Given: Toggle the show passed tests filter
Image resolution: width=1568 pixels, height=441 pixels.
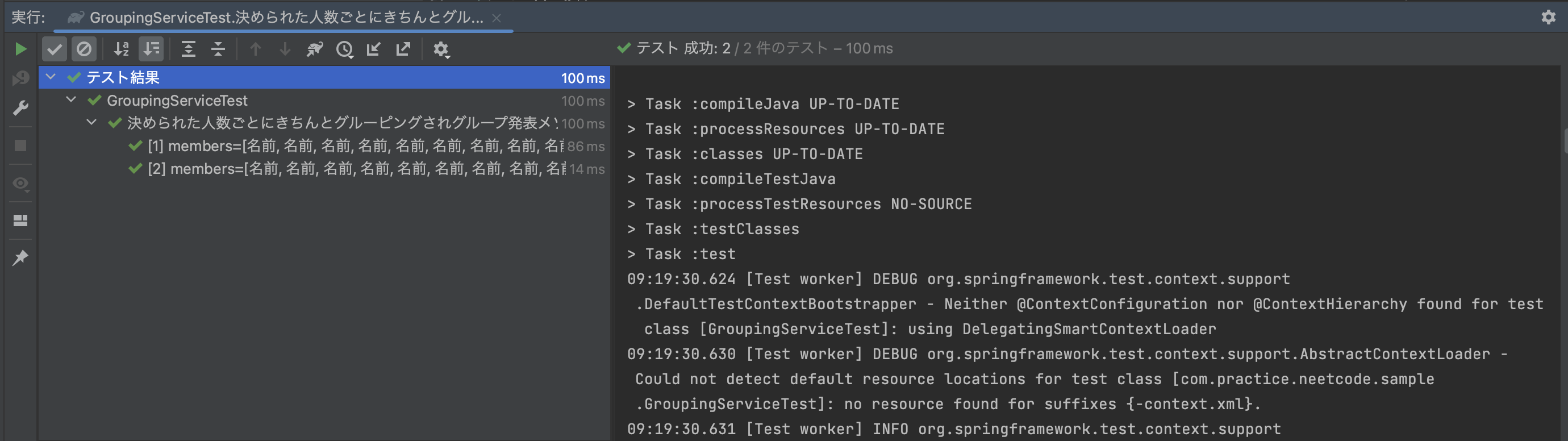Looking at the screenshot, I should click(x=54, y=49).
